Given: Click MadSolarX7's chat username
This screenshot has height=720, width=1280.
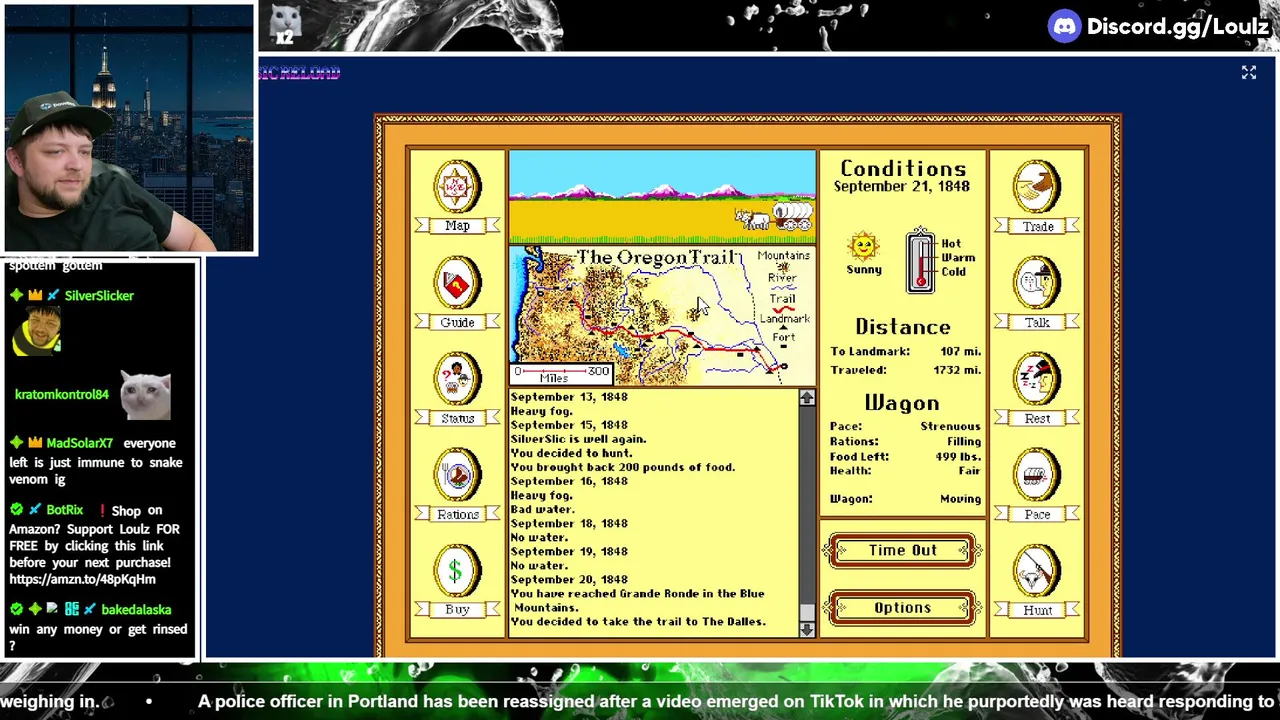Looking at the screenshot, I should pyautogui.click(x=79, y=443).
